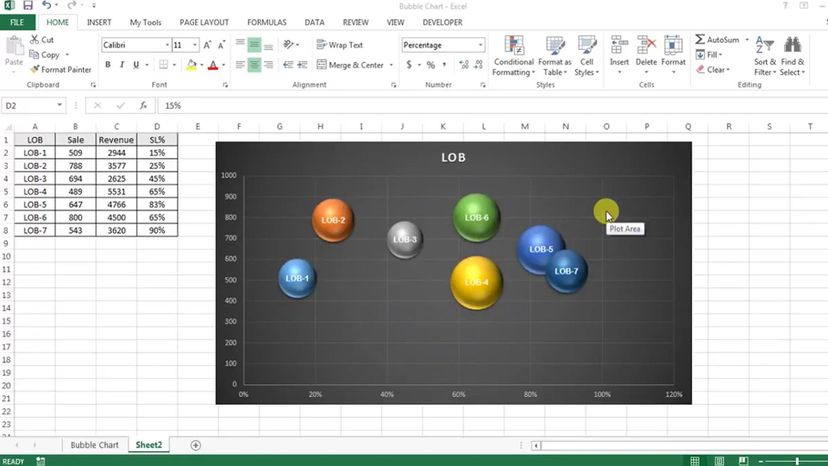
Task: Click Copy in Clipboard group
Action: point(45,54)
